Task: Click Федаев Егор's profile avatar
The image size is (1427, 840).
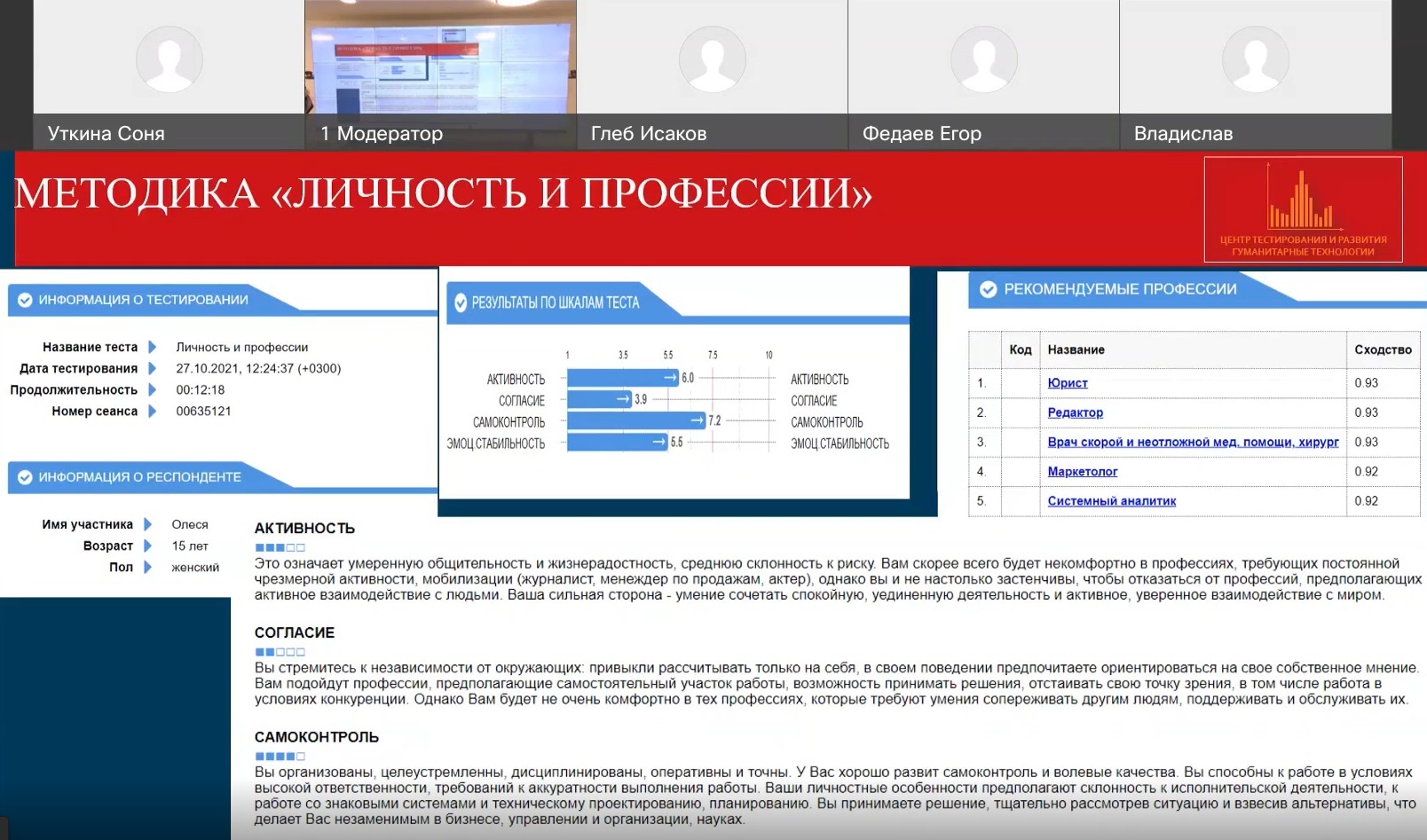Action: coord(983,59)
